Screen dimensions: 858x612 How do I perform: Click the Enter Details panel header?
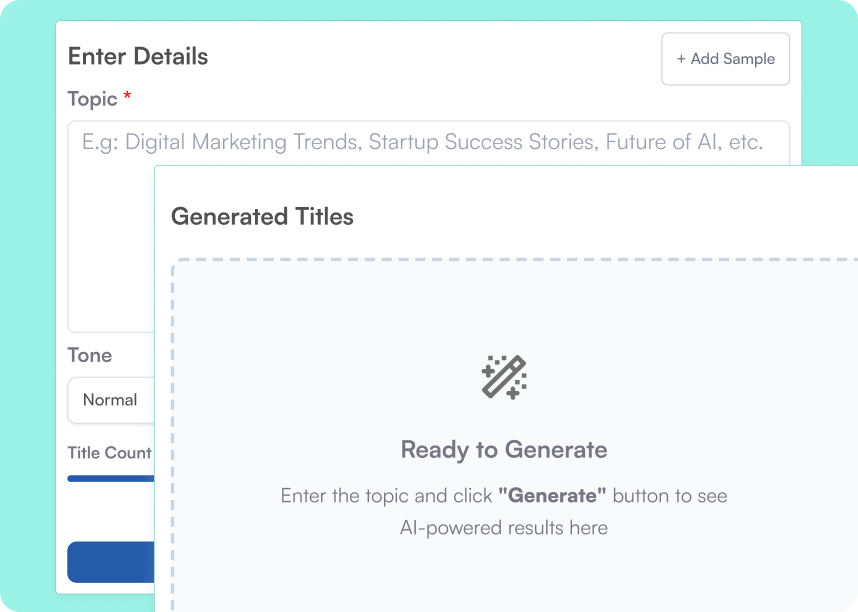coord(137,57)
